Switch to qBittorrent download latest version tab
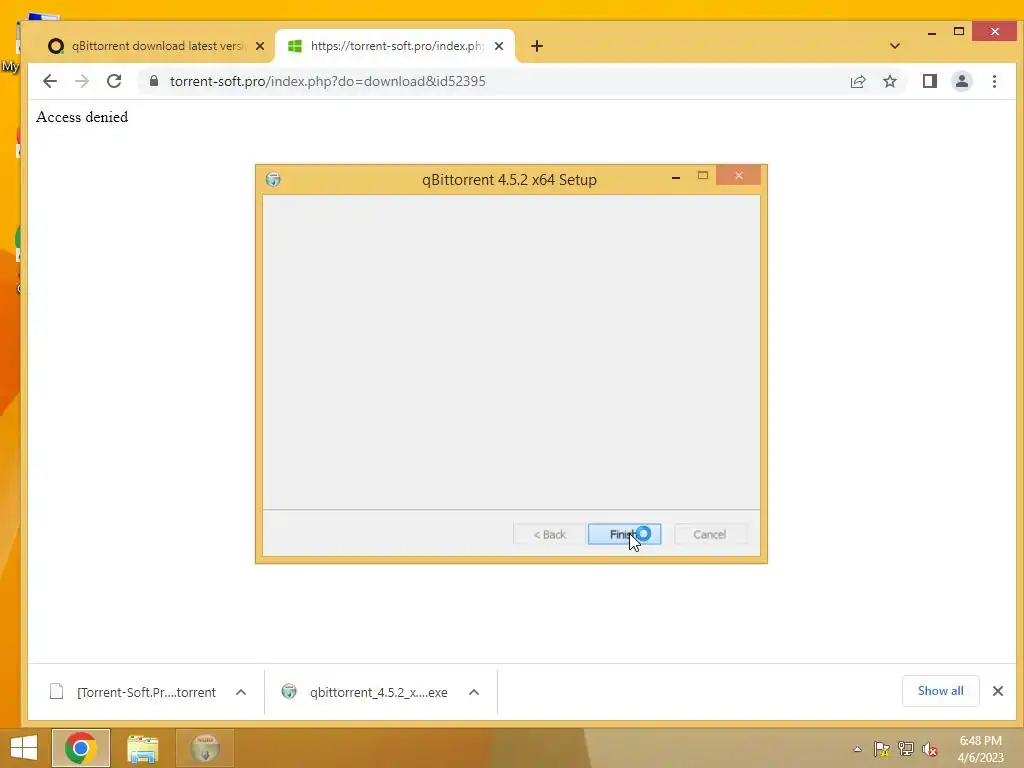This screenshot has height=768, width=1024. (x=157, y=46)
